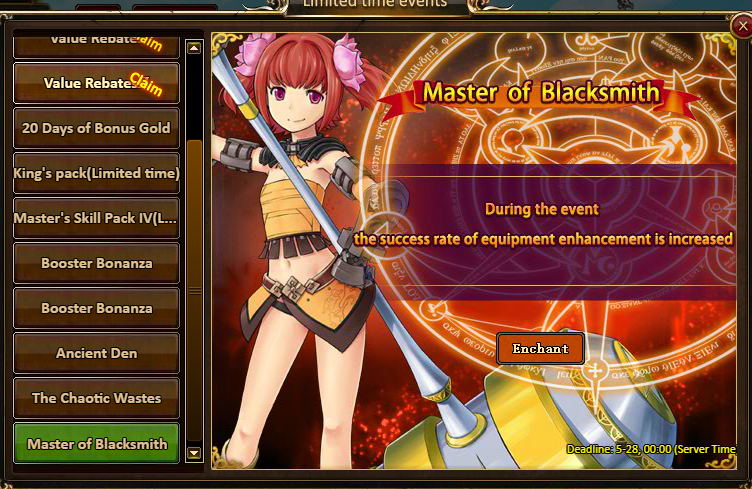Click the scroll up arrow in event list
Screen dimensions: 752x489
click(194, 48)
